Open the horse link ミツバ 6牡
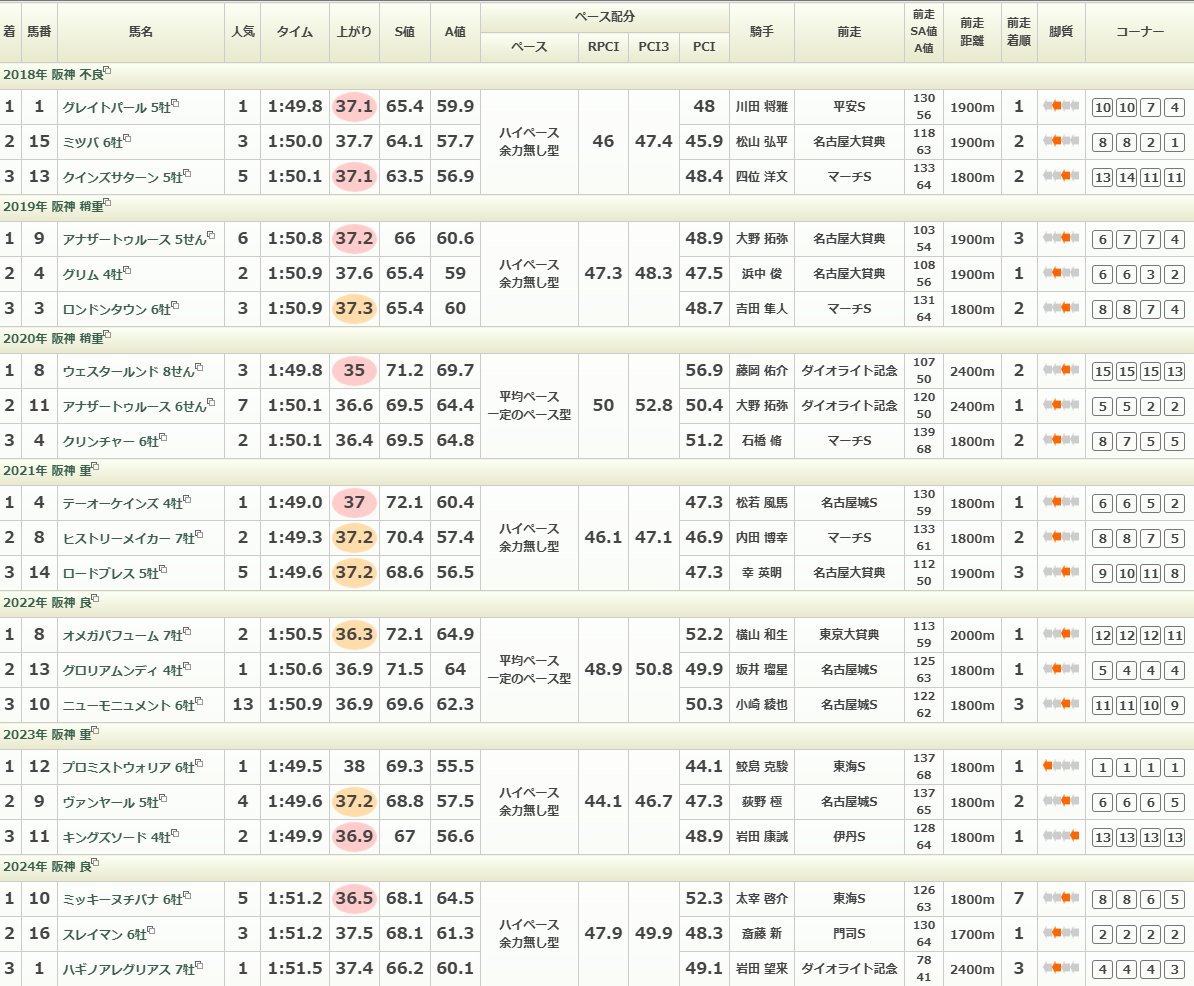 [92, 142]
